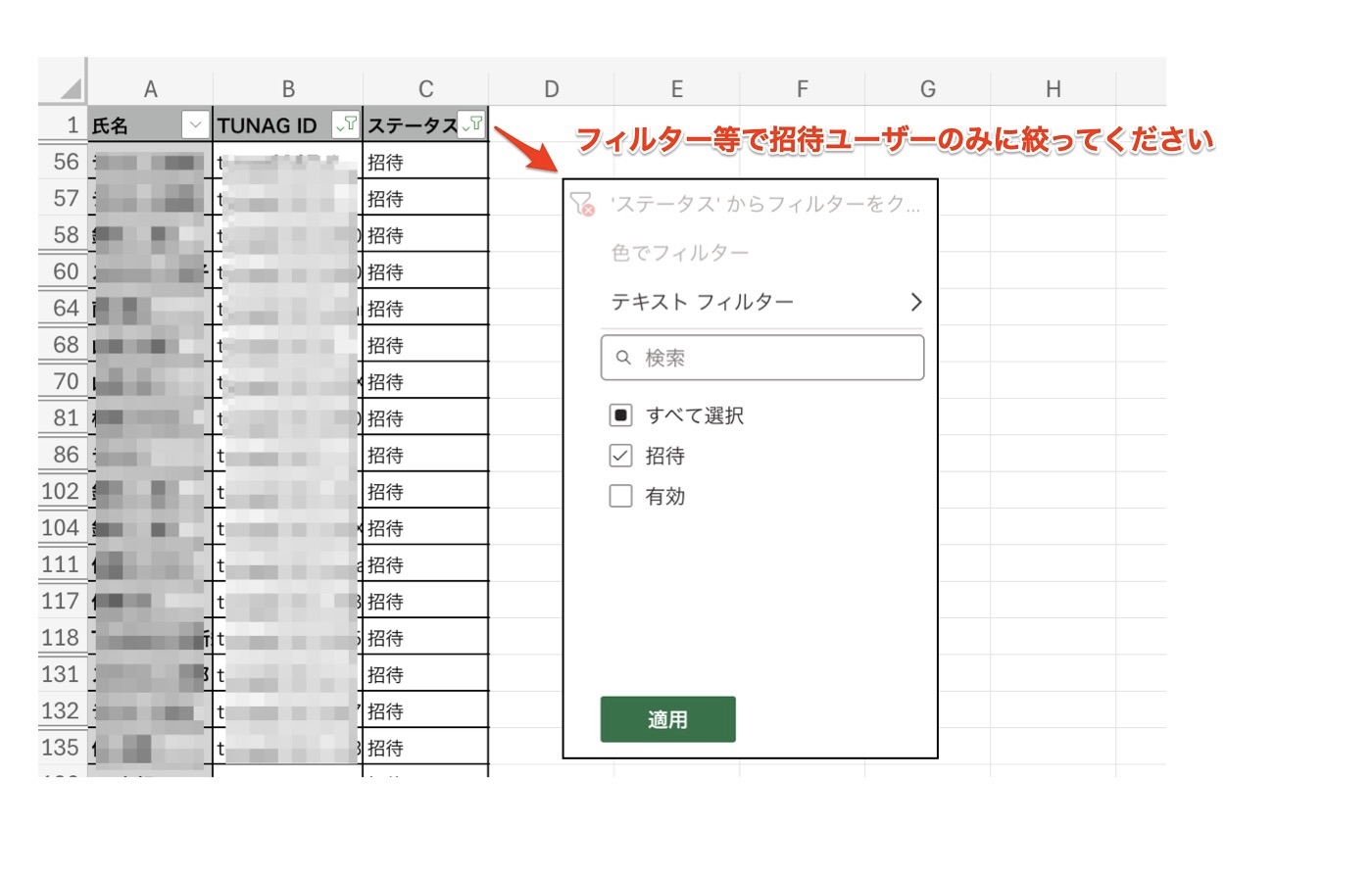Select row 135 header
Screen dimensions: 1372x876
point(63,748)
